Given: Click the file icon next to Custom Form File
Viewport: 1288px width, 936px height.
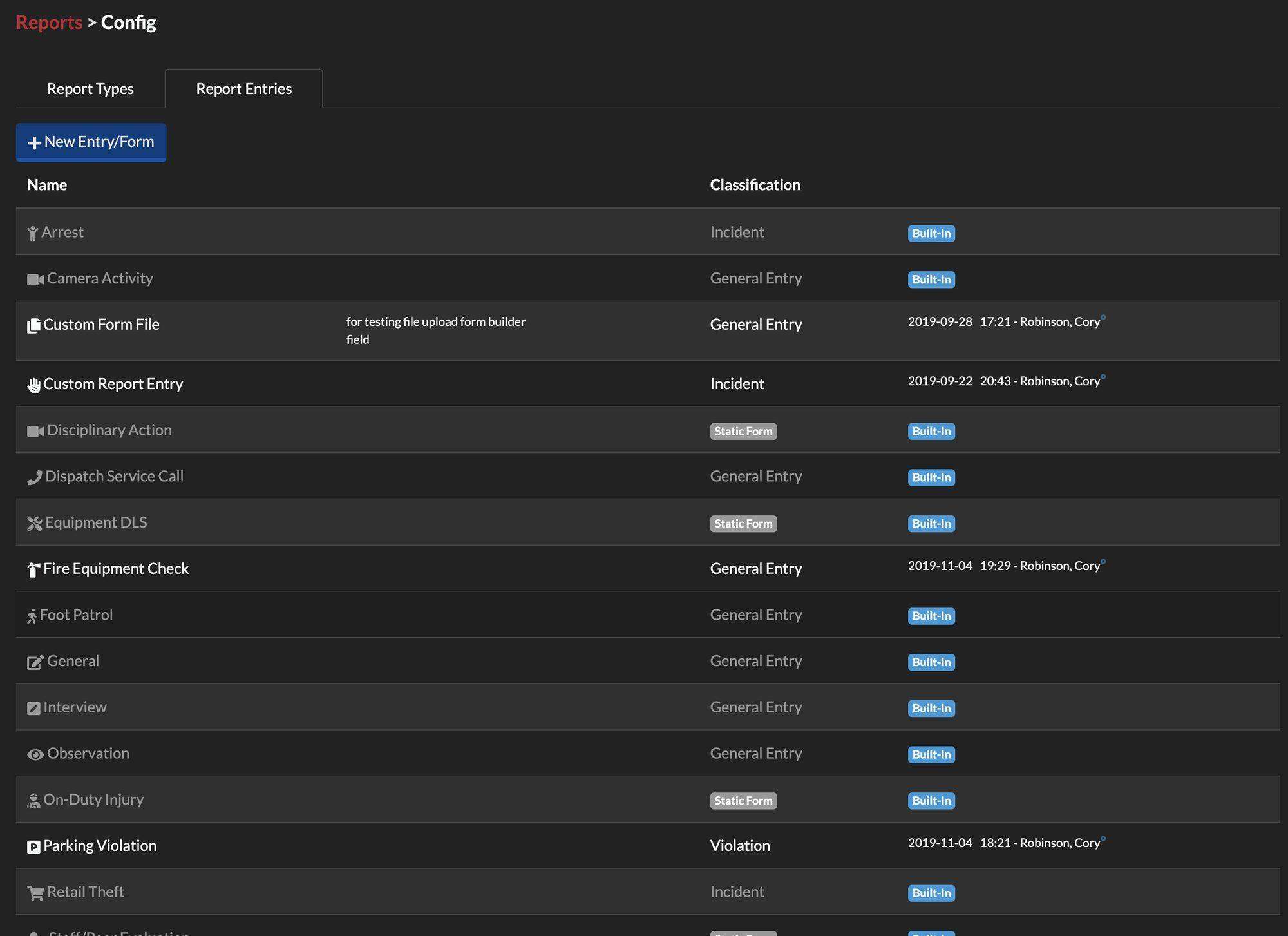Looking at the screenshot, I should [x=33, y=325].
